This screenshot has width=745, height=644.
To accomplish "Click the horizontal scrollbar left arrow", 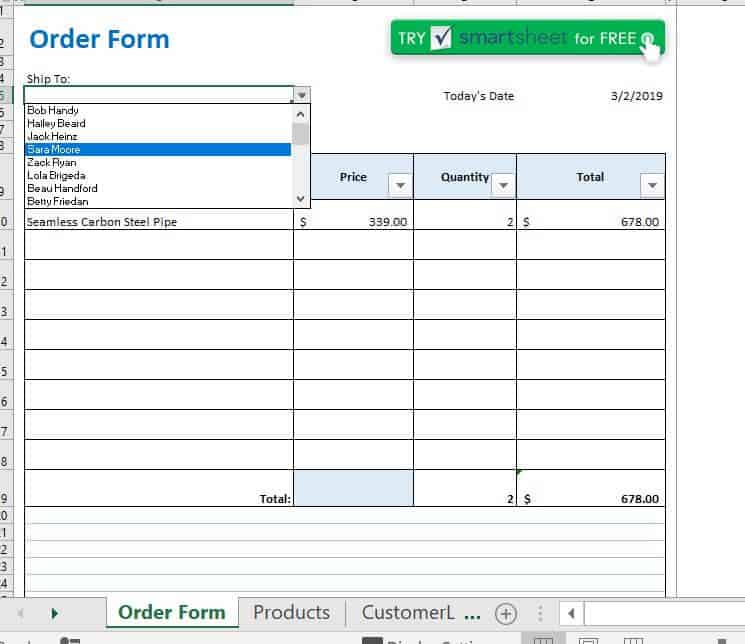I will (x=570, y=613).
